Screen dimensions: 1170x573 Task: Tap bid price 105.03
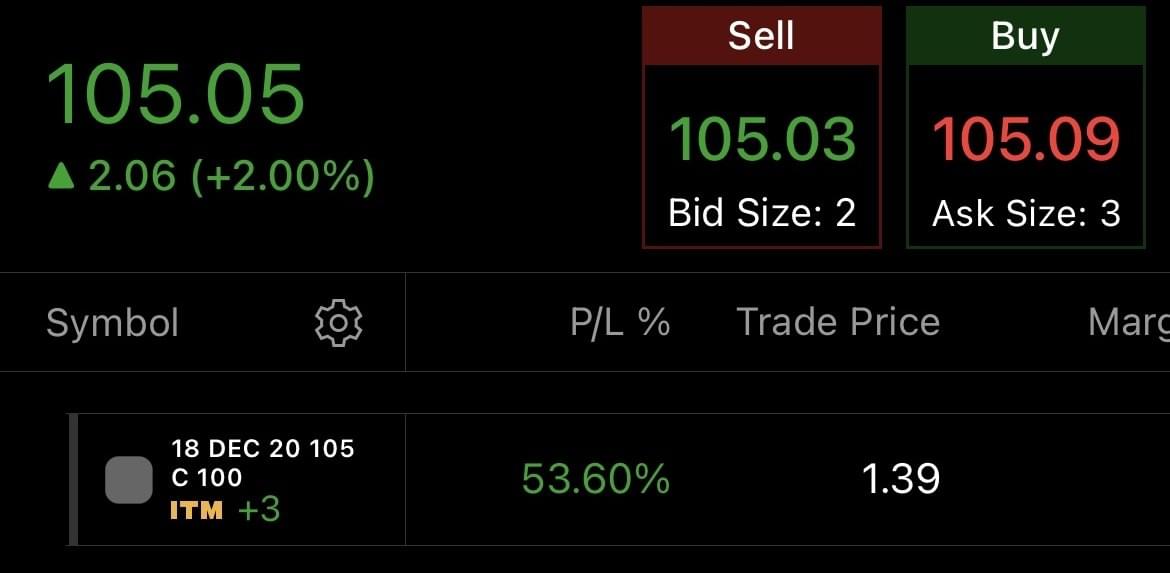pos(762,139)
